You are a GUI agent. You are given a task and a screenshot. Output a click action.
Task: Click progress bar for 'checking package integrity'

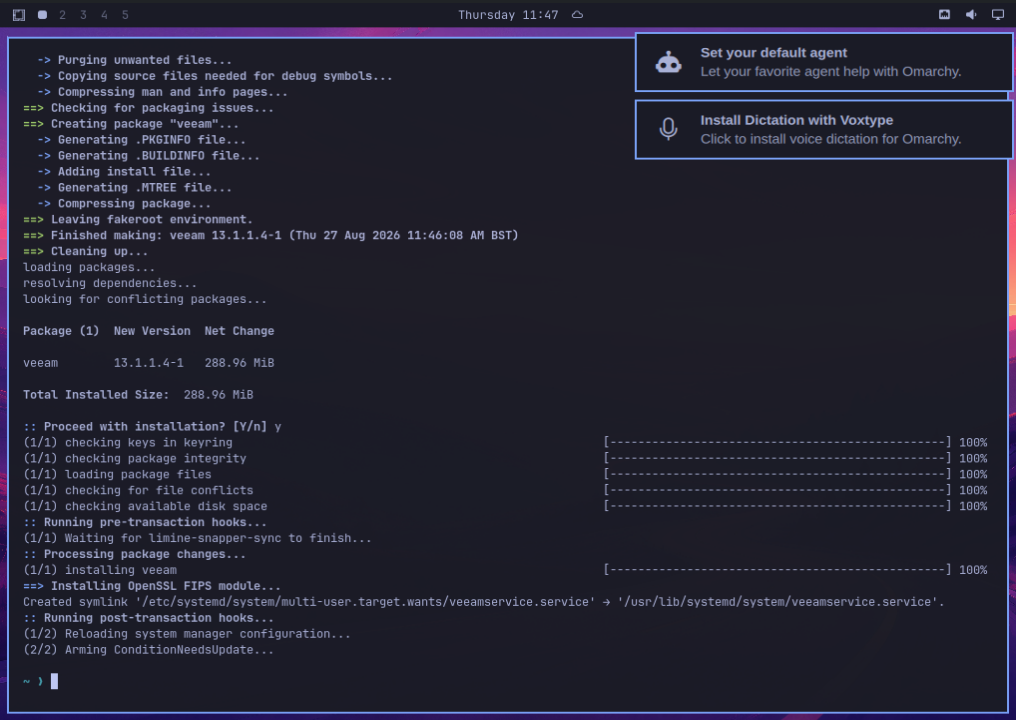tap(778, 459)
